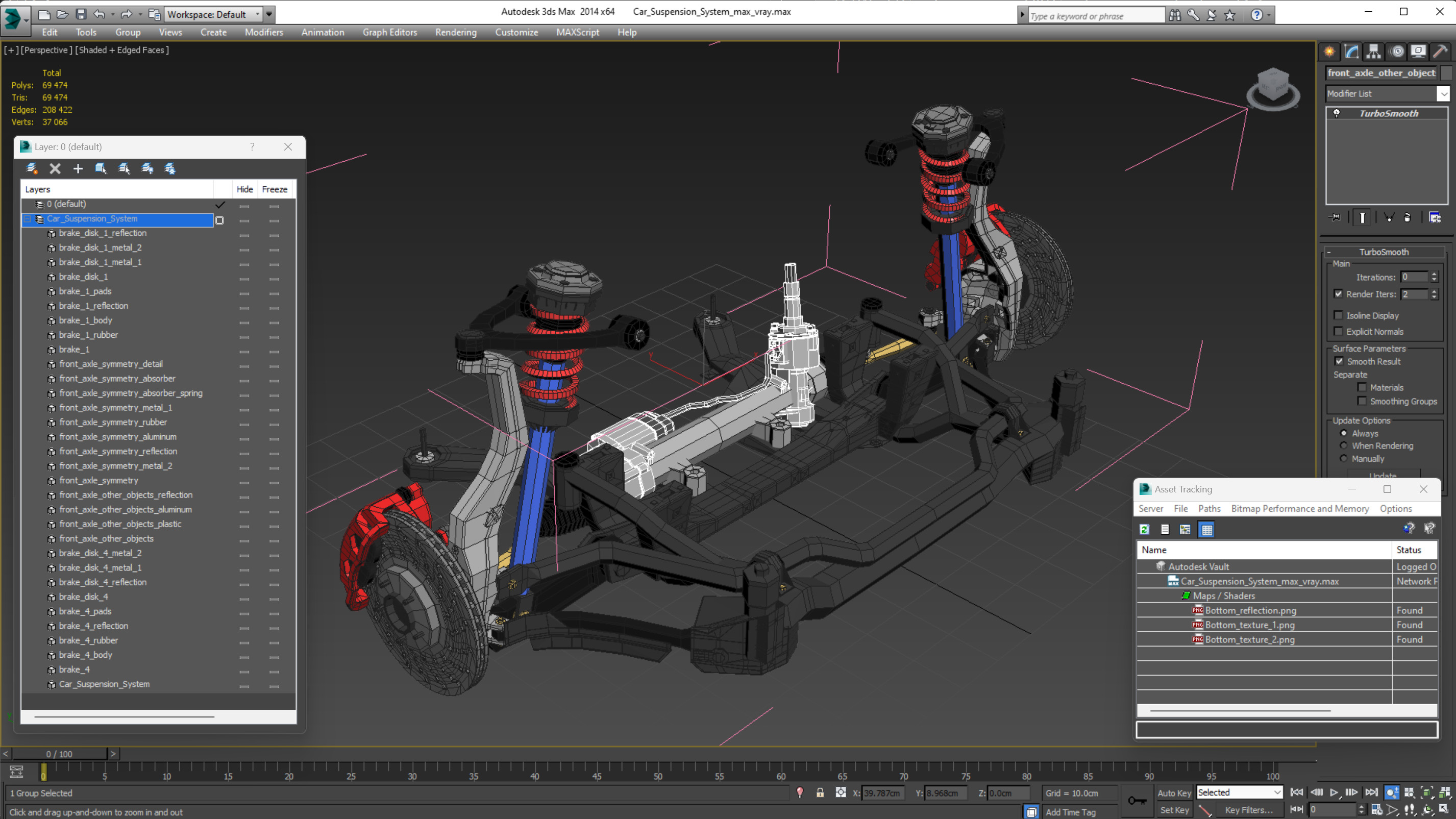Click the Undo arrow icon

100,14
